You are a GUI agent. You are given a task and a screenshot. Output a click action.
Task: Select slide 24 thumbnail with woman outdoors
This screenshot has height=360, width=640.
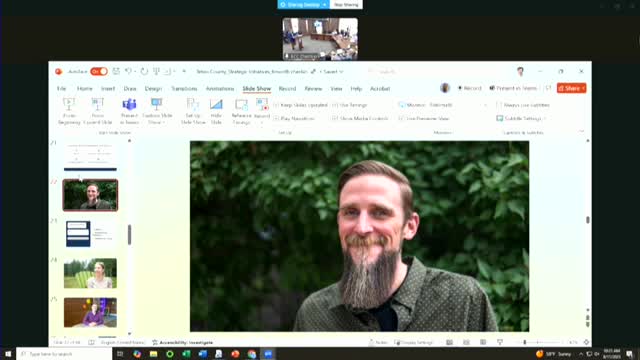[90, 273]
